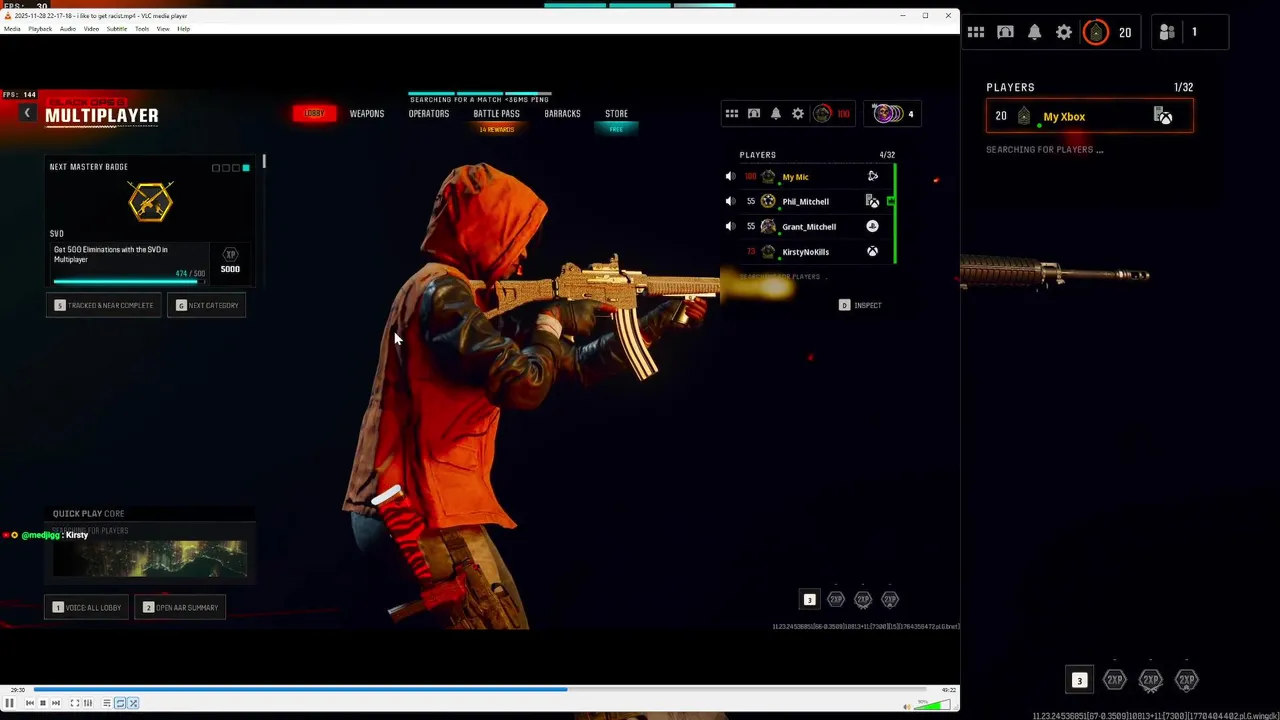Click the NEXT CATEGORY button
This screenshot has width=1280, height=720.
coord(207,305)
